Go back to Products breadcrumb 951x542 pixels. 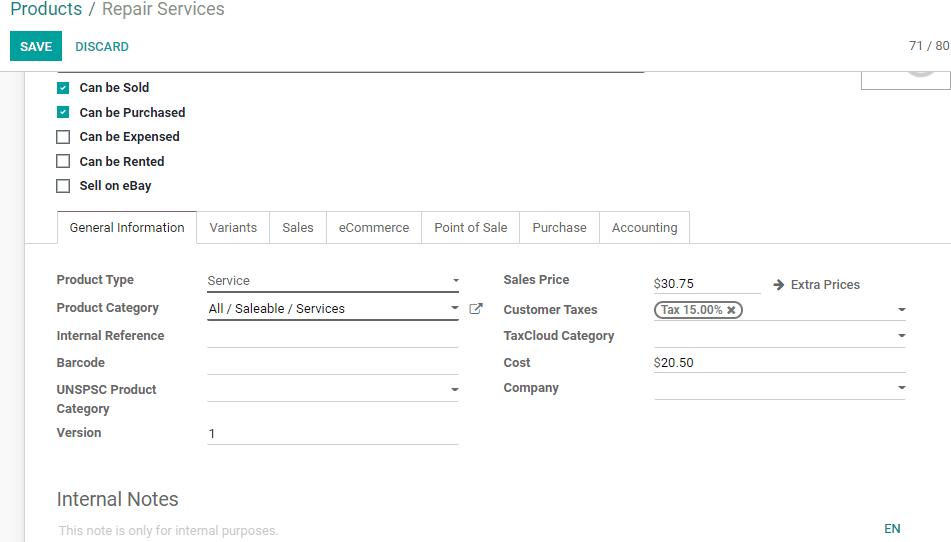click(46, 9)
